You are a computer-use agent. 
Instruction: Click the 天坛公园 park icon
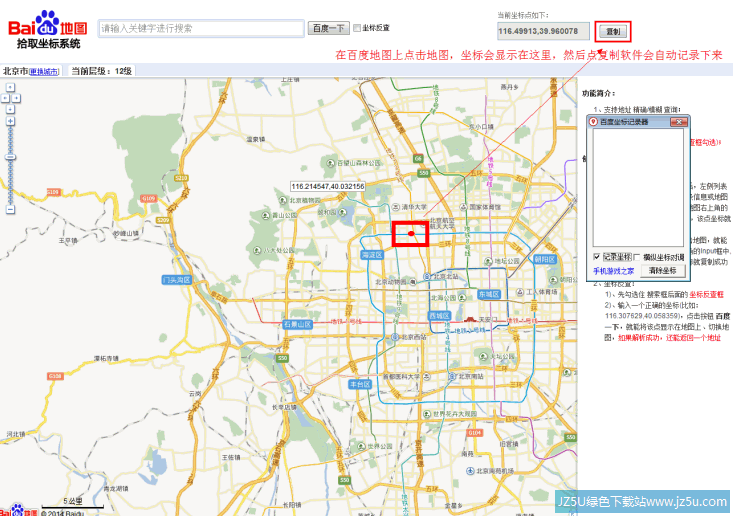coord(484,356)
